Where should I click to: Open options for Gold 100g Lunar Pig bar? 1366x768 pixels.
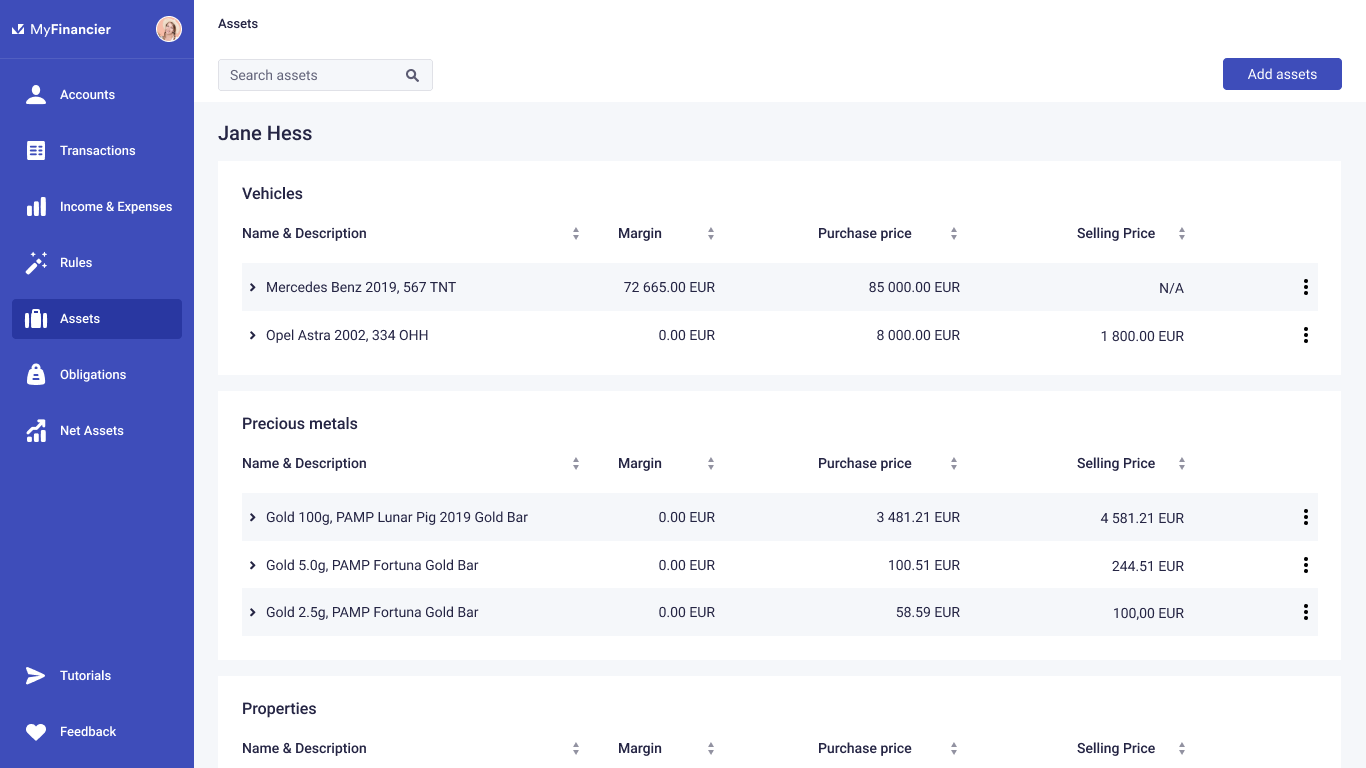(x=1305, y=518)
